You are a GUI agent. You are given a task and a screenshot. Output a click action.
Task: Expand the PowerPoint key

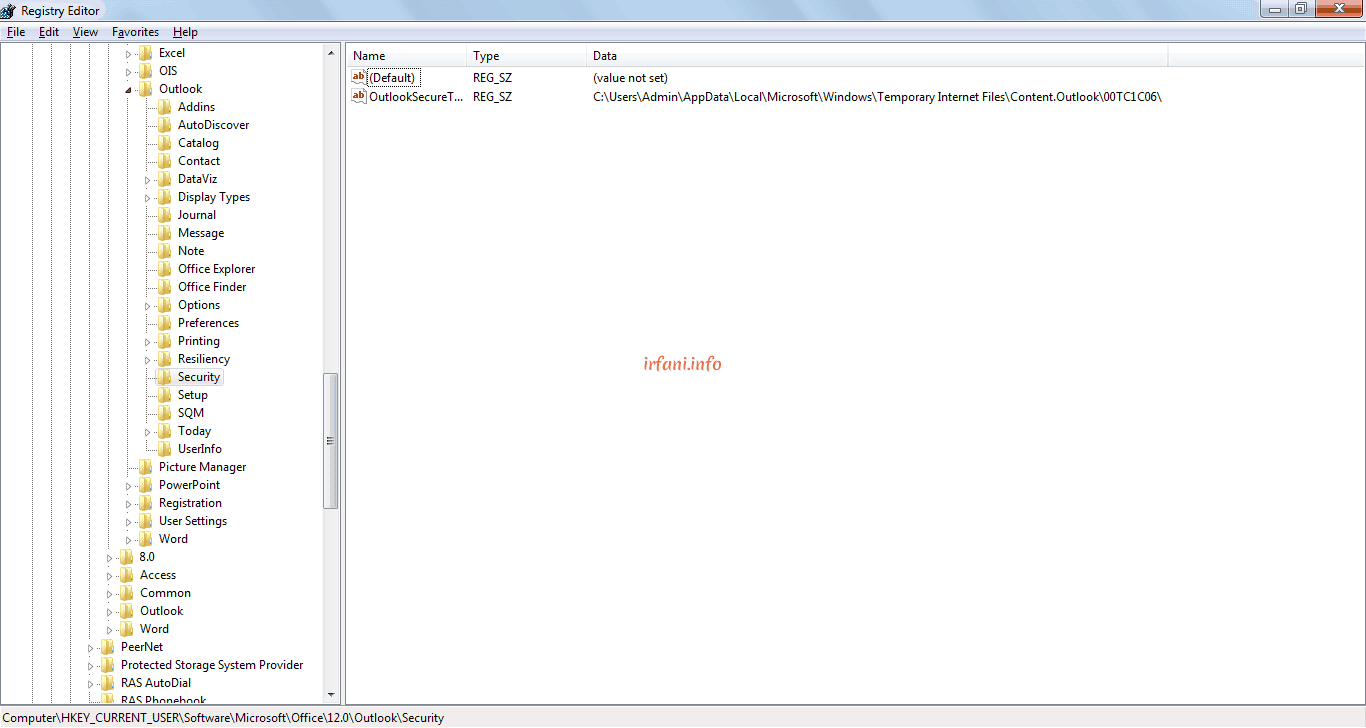129,485
